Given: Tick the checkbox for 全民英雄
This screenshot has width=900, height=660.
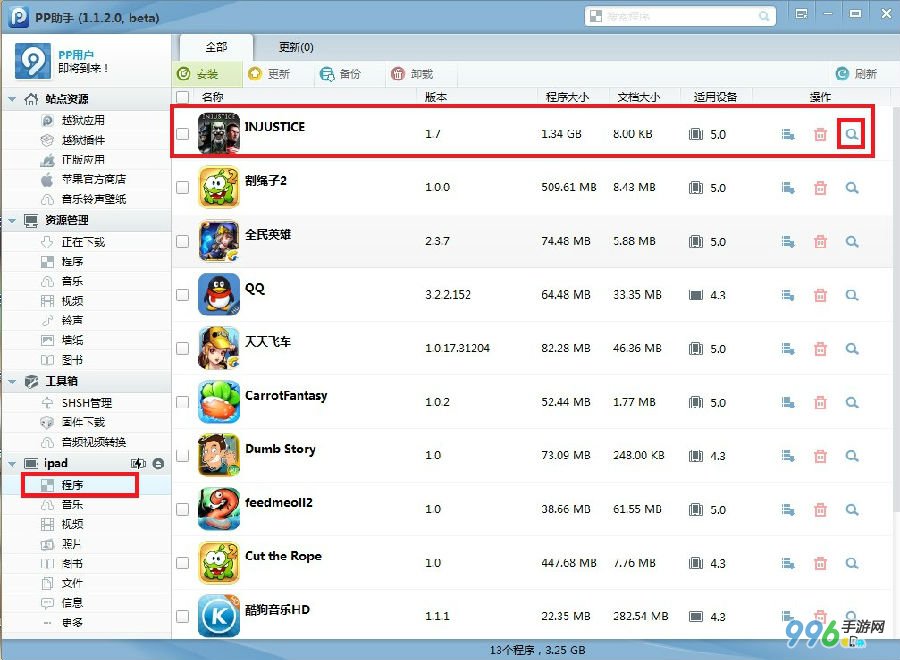Looking at the screenshot, I should click(183, 241).
